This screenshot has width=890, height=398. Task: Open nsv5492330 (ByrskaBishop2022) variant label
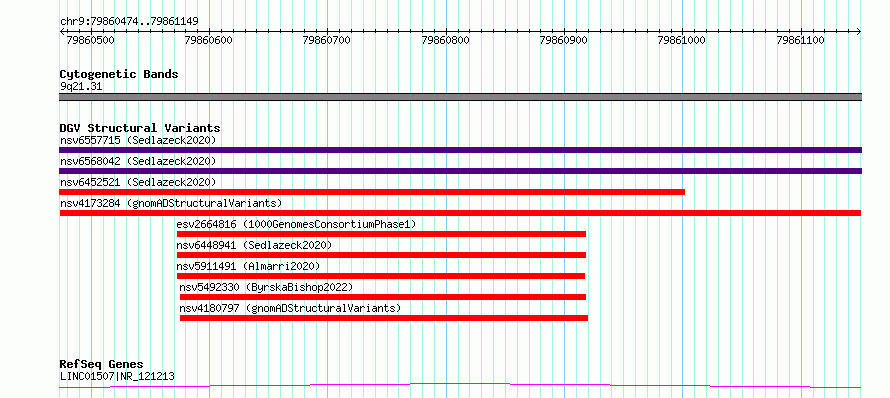[266, 287]
